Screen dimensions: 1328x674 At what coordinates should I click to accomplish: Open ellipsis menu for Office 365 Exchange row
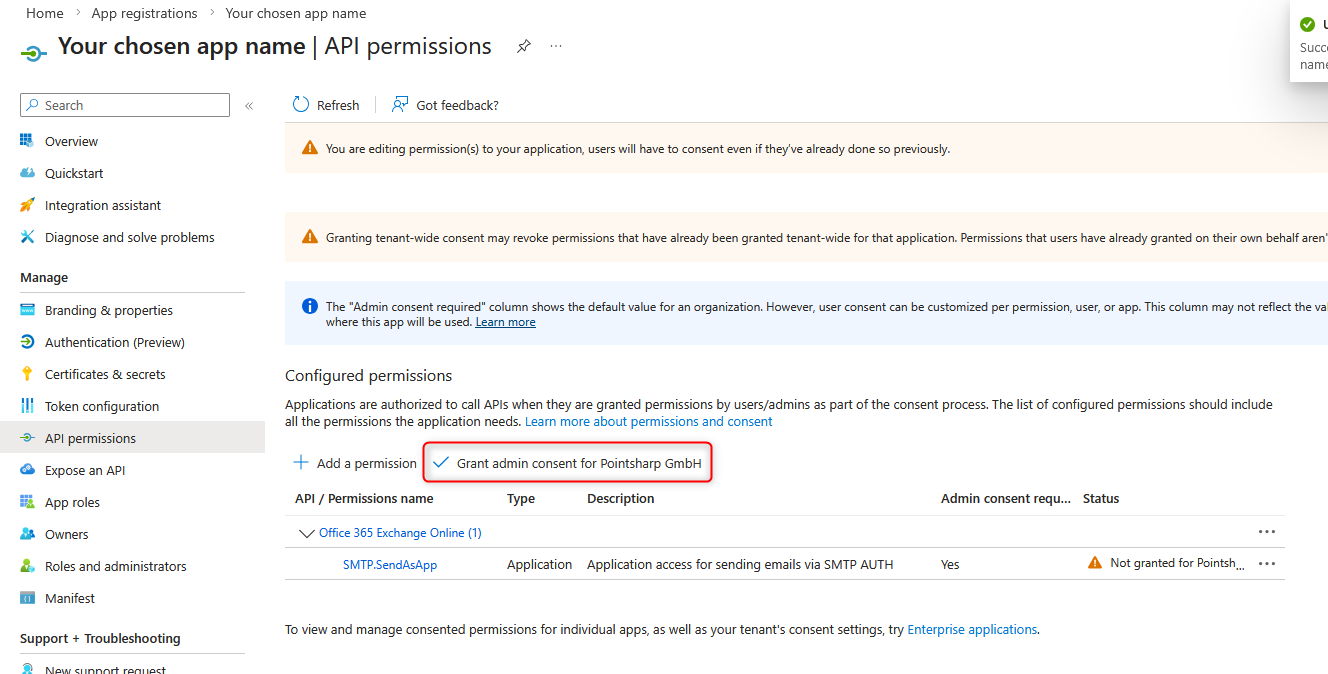(x=1267, y=532)
